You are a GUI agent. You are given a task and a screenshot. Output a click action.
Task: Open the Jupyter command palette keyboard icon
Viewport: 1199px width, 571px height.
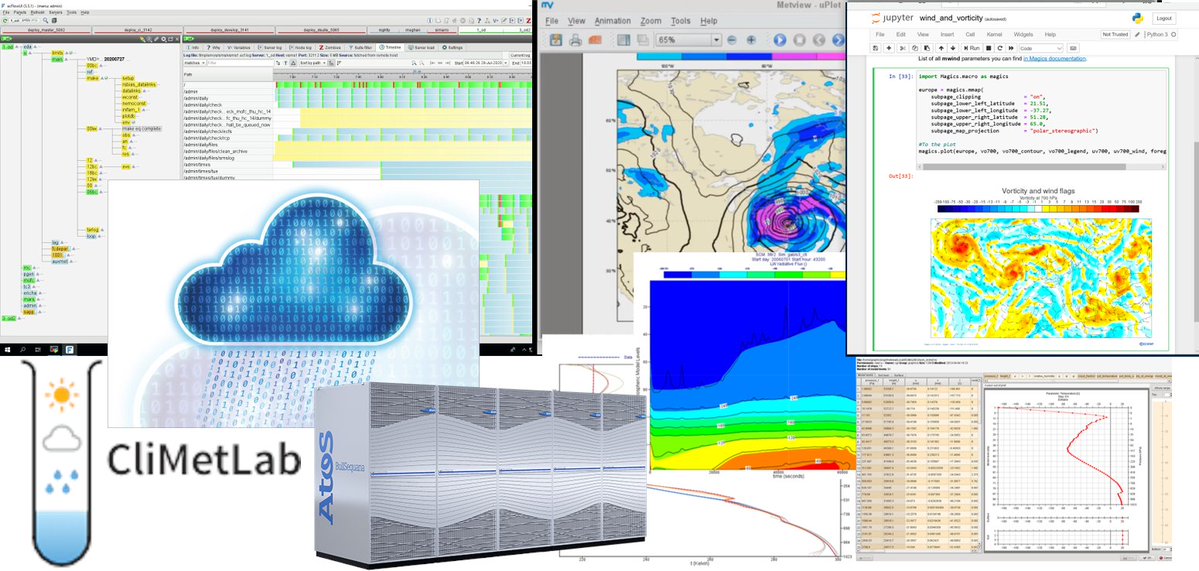pos(1073,48)
